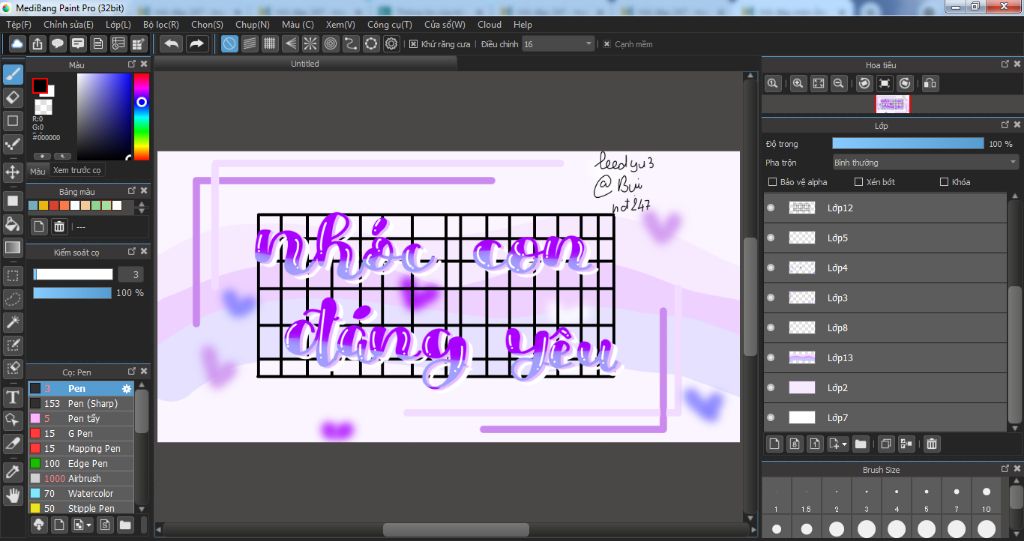Turn snap off with the crossed-circle icon
Screen dimensions: 1024x541
click(229, 44)
